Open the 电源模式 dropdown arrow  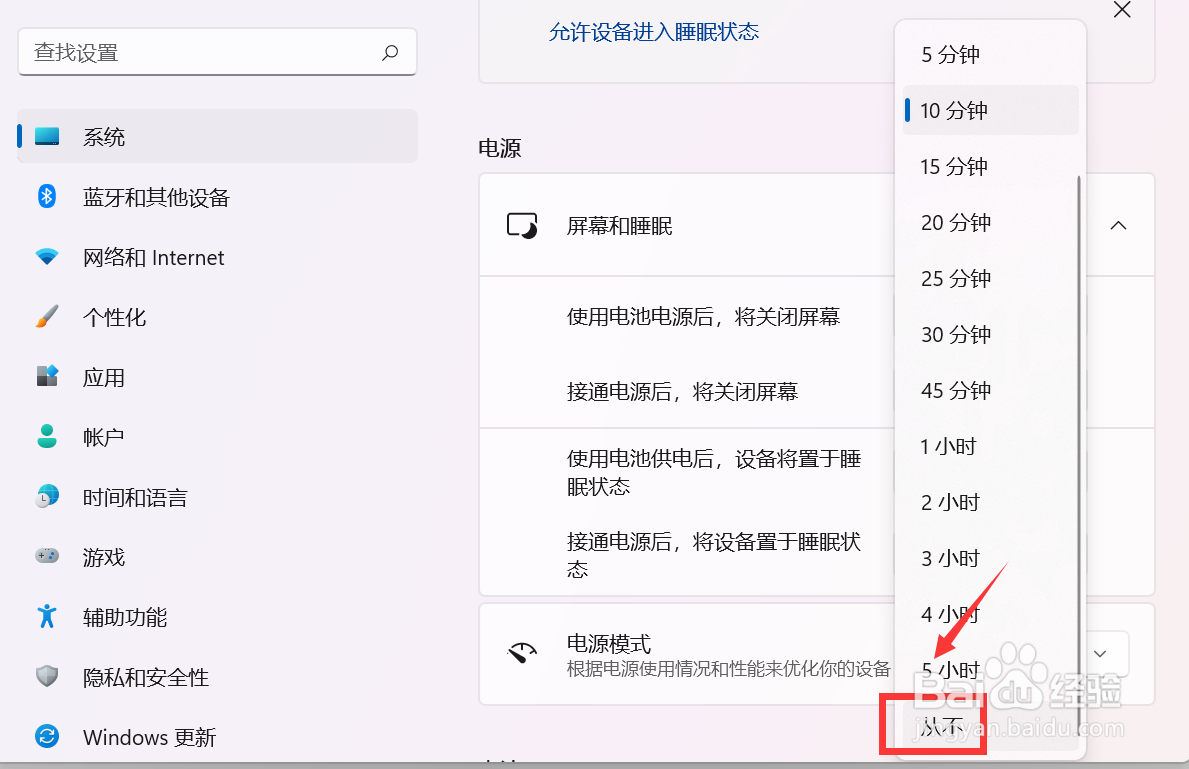pos(1100,654)
